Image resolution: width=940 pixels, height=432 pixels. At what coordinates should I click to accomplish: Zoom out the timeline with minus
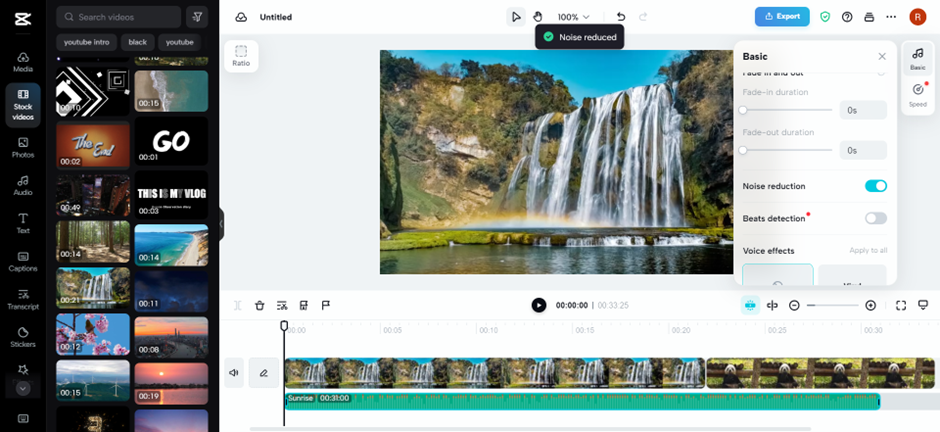click(x=794, y=306)
